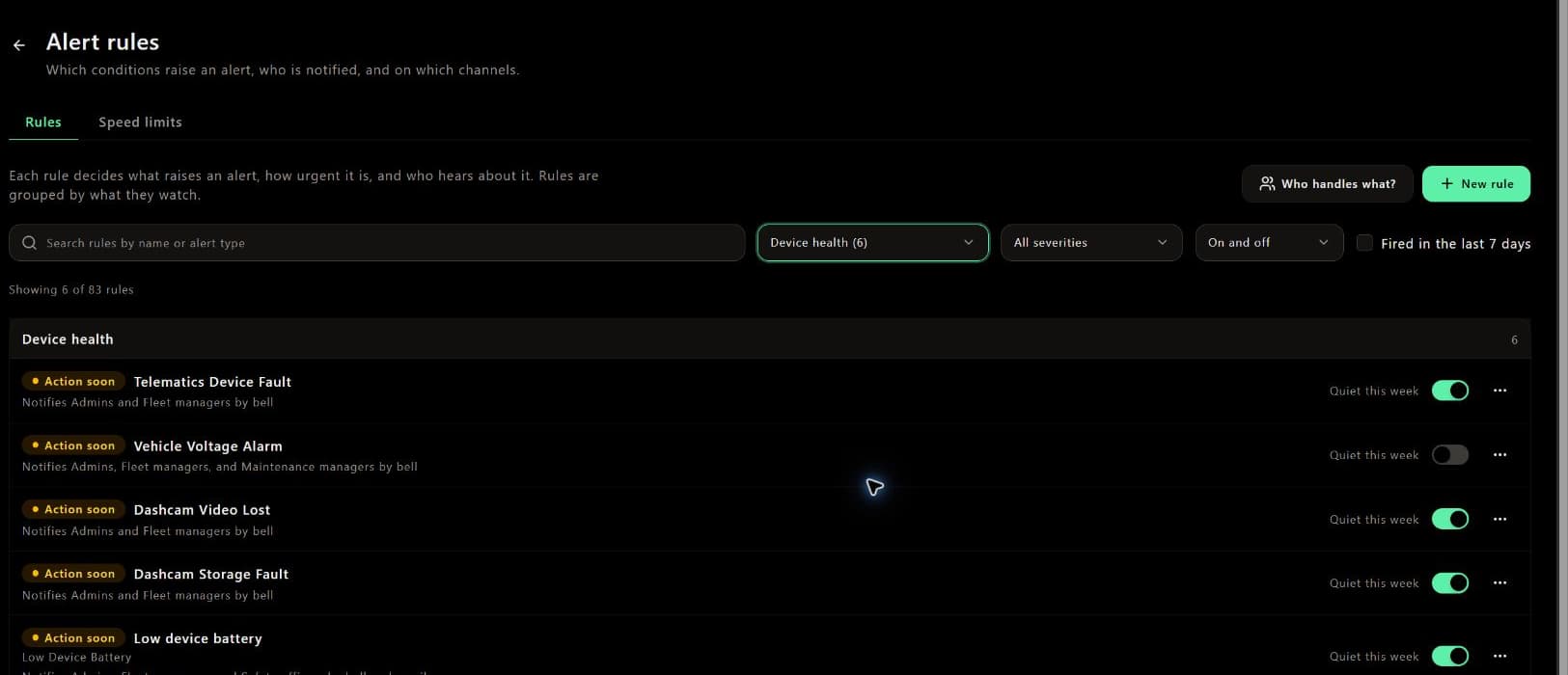
Task: Click the Showing 6 of 83 rules text
Action: pos(71,289)
